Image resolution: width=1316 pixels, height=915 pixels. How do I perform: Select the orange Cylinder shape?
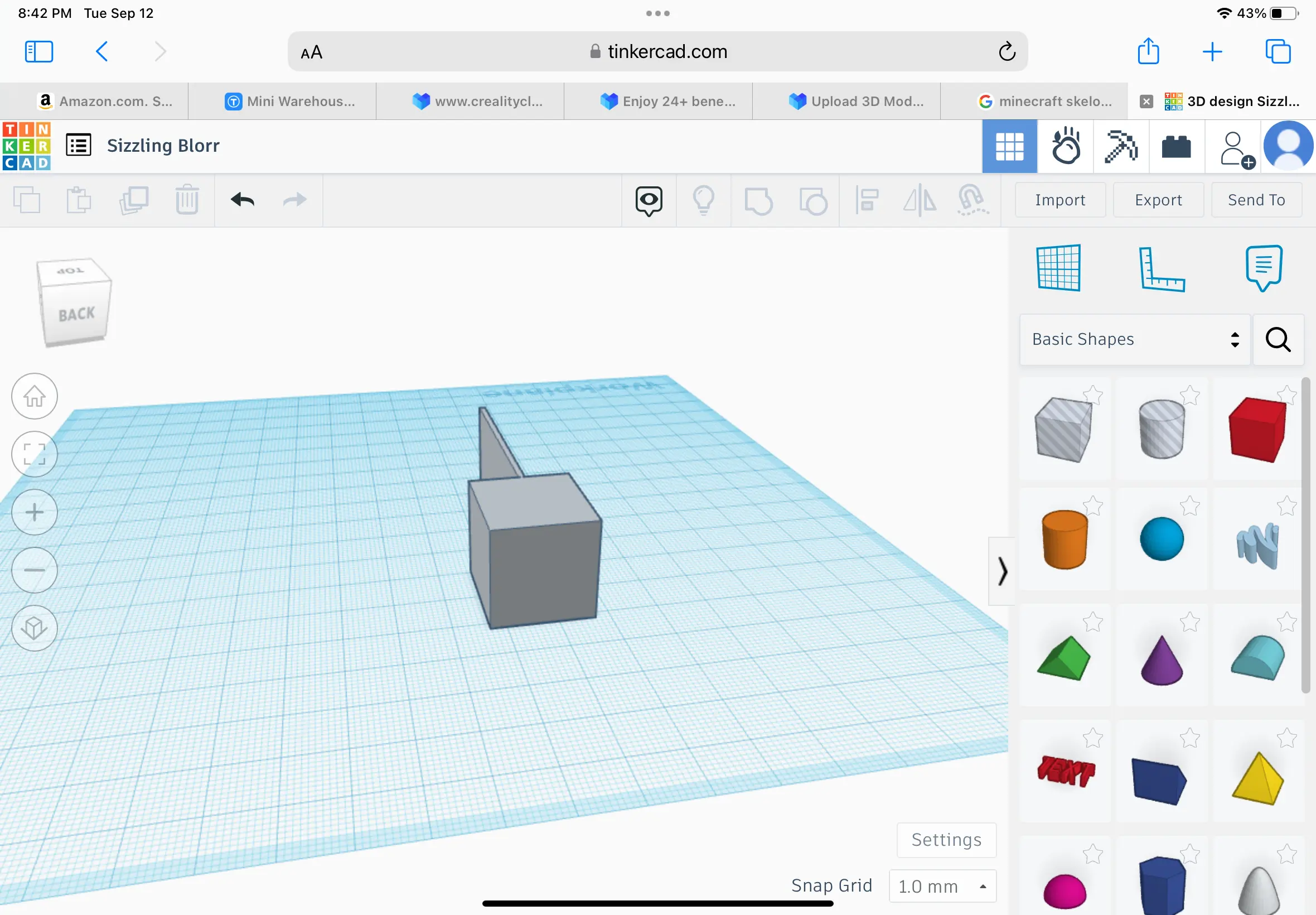1065,540
